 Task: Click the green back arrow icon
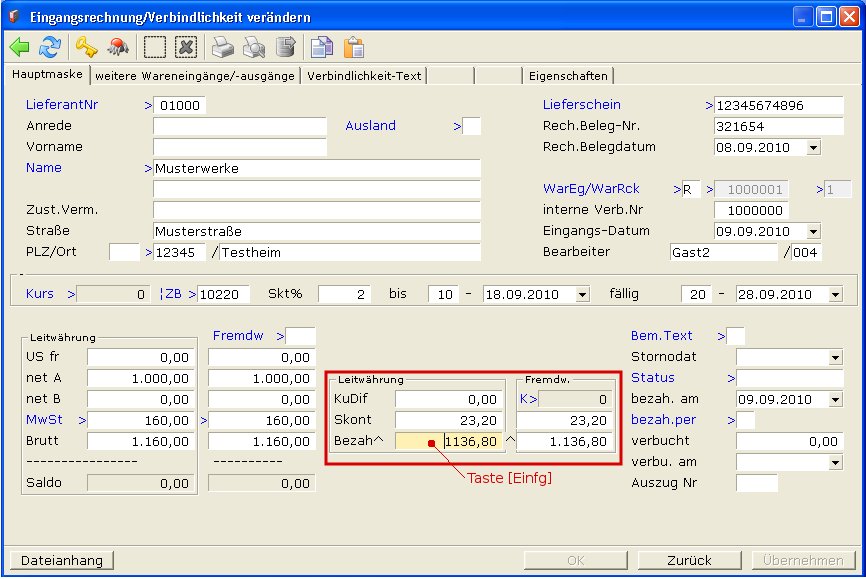tap(19, 47)
